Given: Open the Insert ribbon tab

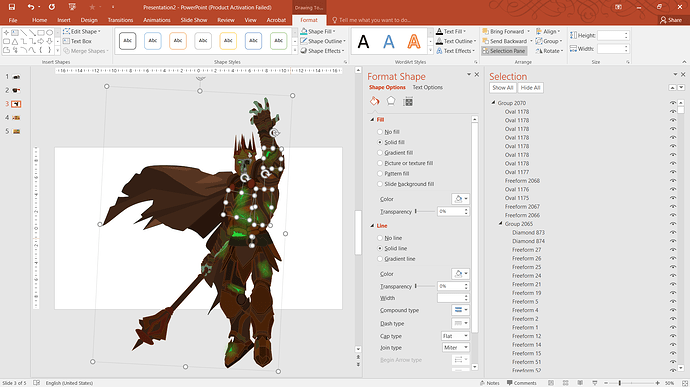Looking at the screenshot, I should [64, 20].
